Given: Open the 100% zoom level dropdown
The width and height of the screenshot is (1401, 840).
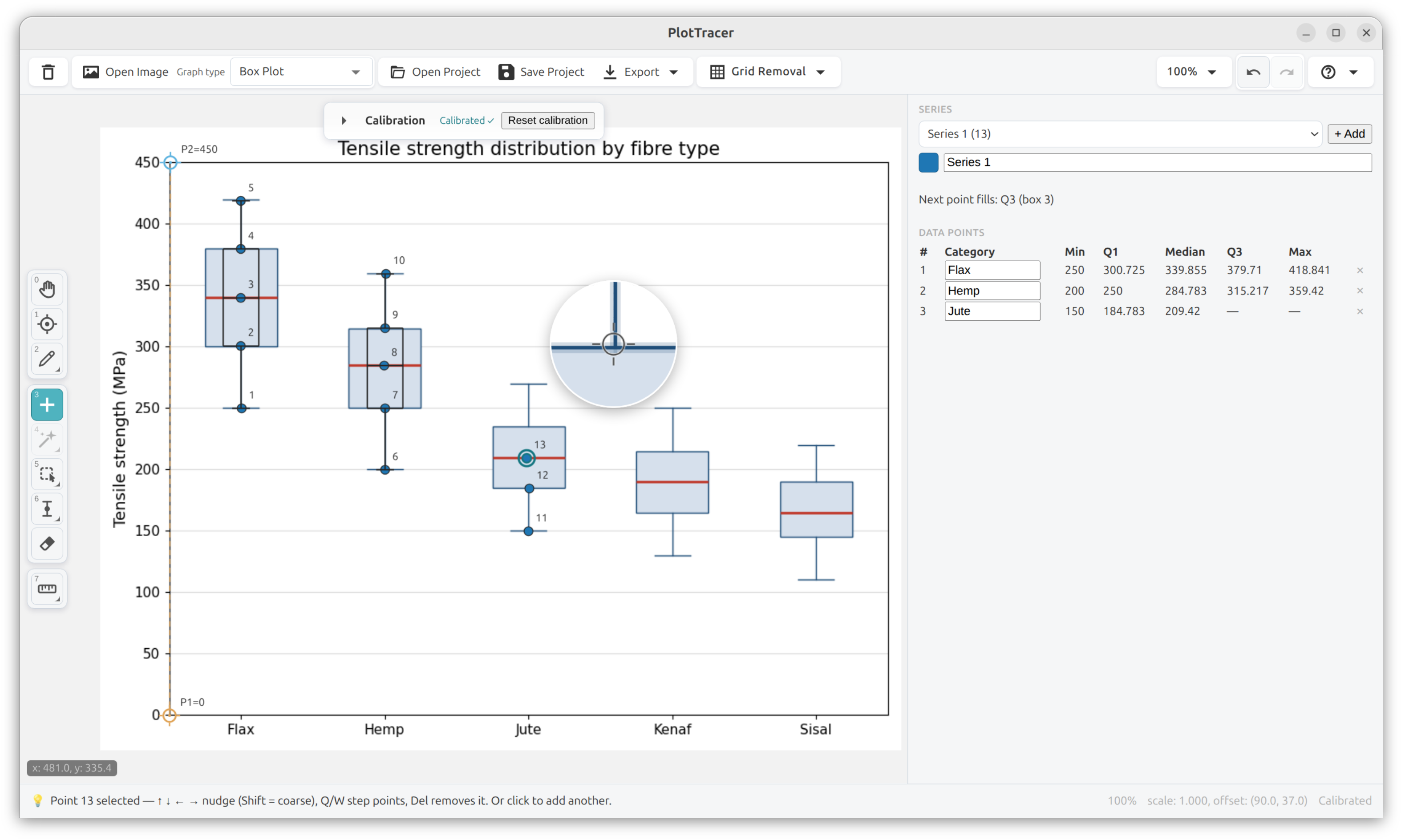Looking at the screenshot, I should 1193,72.
